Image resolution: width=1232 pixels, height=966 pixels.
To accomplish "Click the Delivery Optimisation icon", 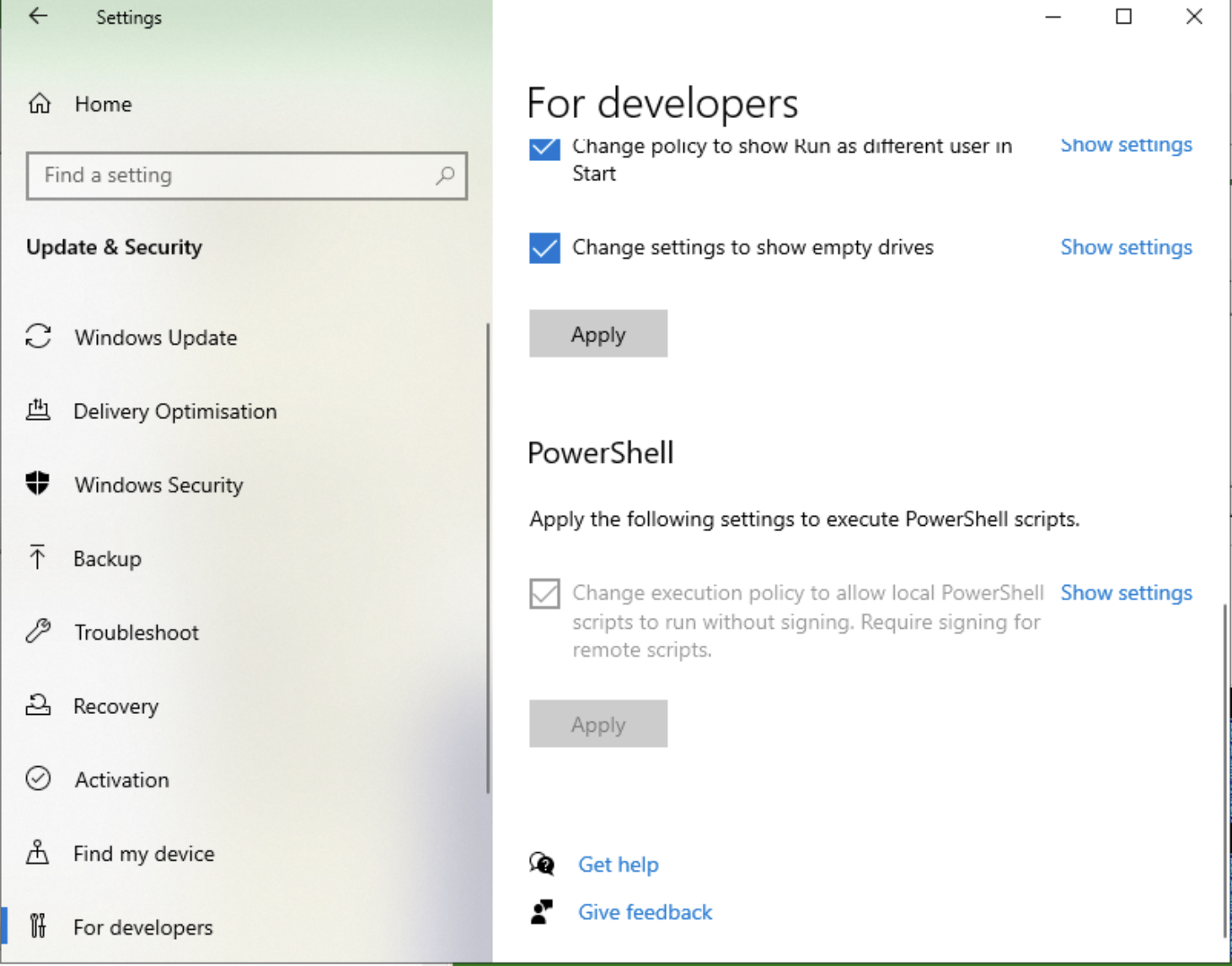I will (x=38, y=411).
